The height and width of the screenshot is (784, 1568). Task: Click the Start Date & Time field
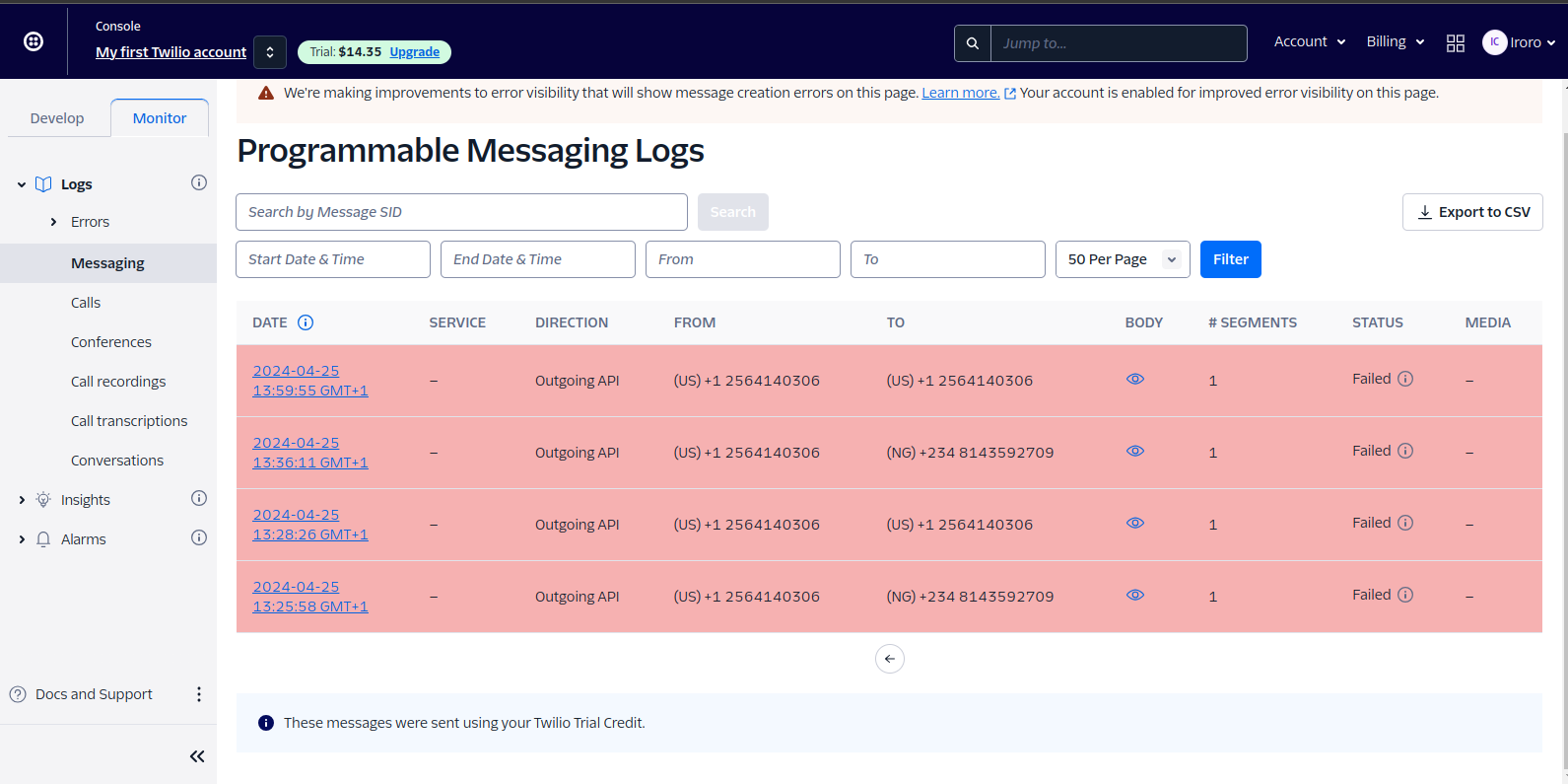[x=333, y=259]
